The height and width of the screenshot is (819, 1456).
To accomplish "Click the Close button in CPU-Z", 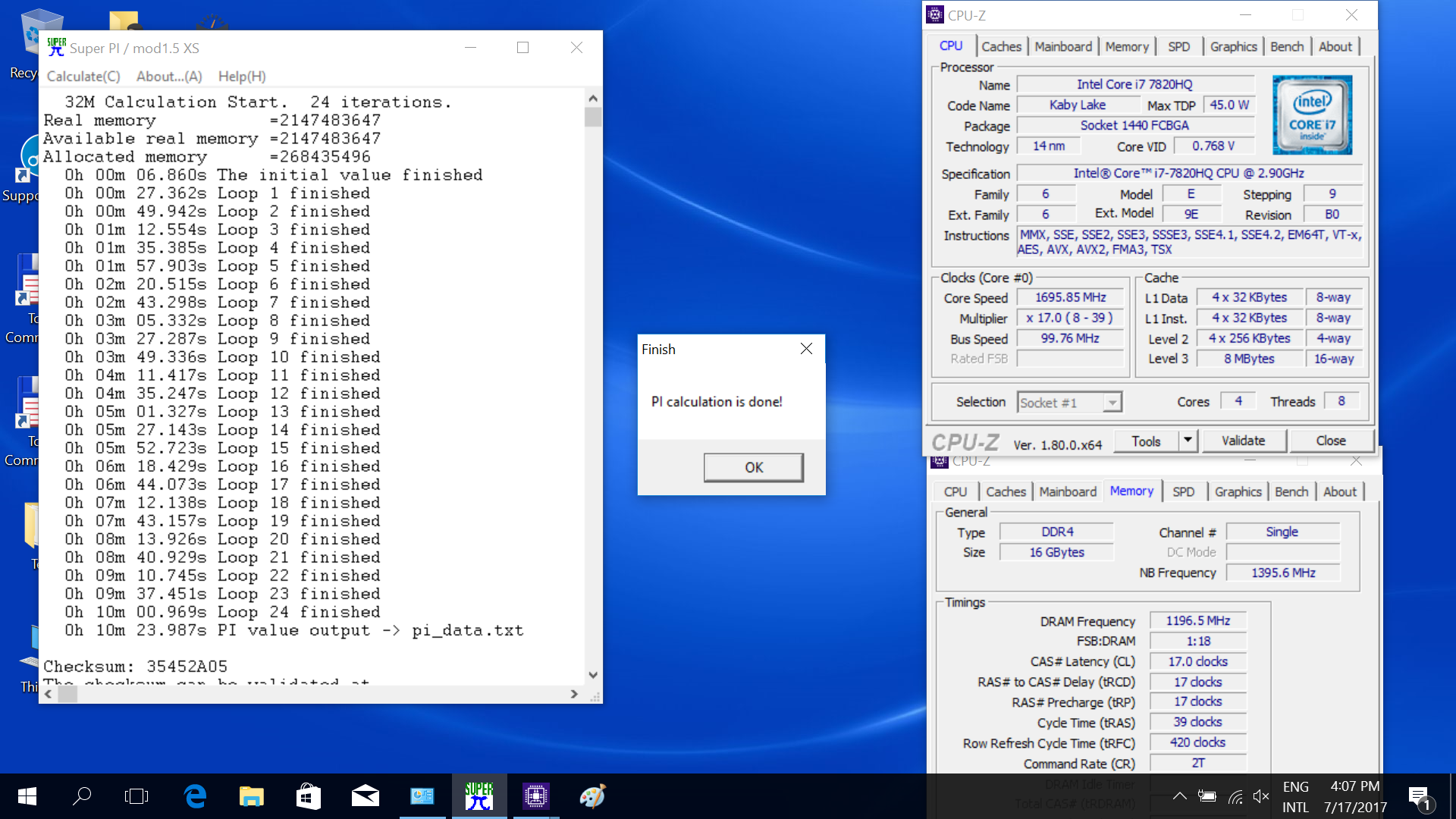I will (x=1331, y=441).
